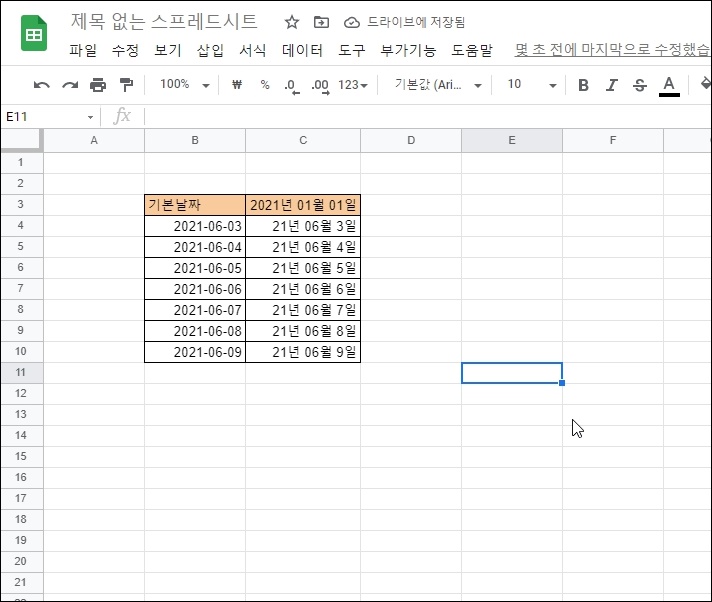Click the cell 2021-06-09
Viewport: 712px width, 602px height.
(x=195, y=352)
